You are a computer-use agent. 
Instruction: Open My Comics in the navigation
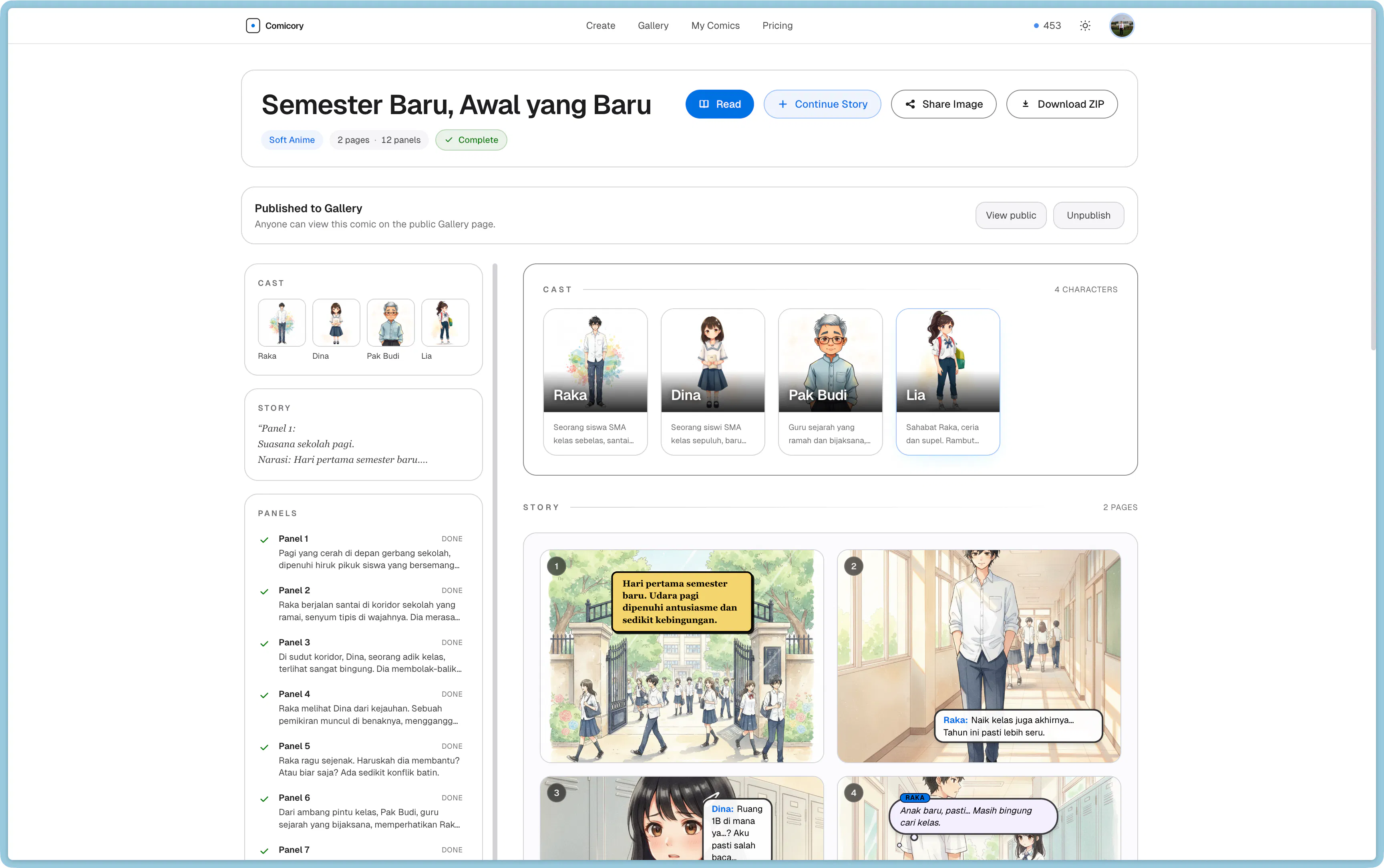pos(715,26)
